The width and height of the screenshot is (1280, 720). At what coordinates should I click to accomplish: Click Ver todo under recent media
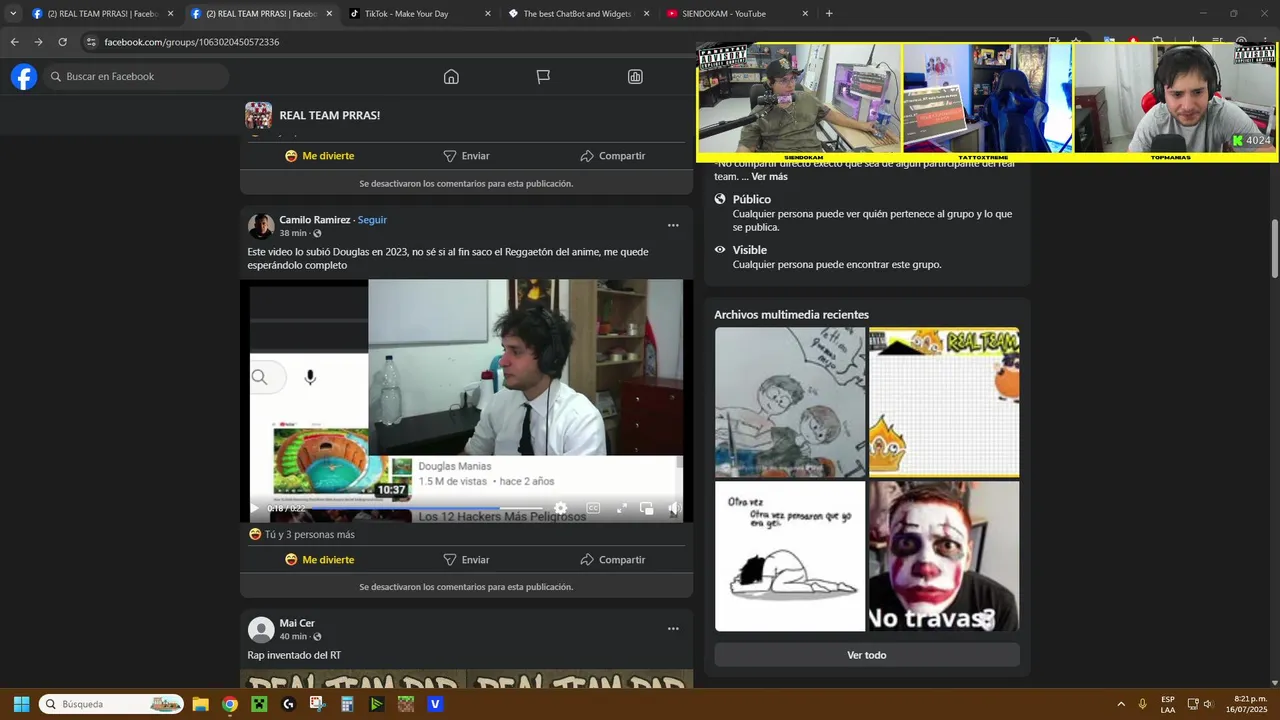click(x=867, y=655)
